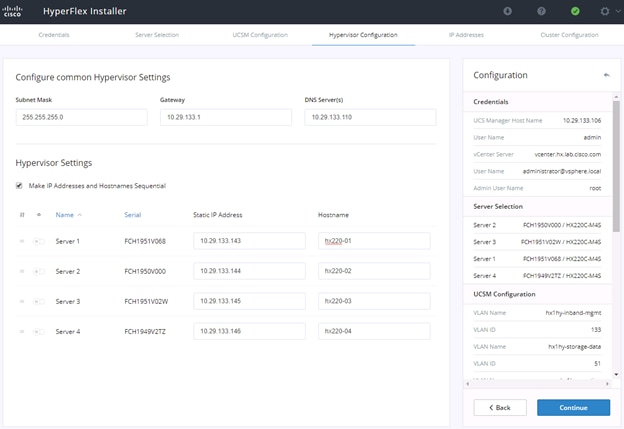624x429 pixels.
Task: Toggle the Server 3 locator switch
Action: (39, 301)
